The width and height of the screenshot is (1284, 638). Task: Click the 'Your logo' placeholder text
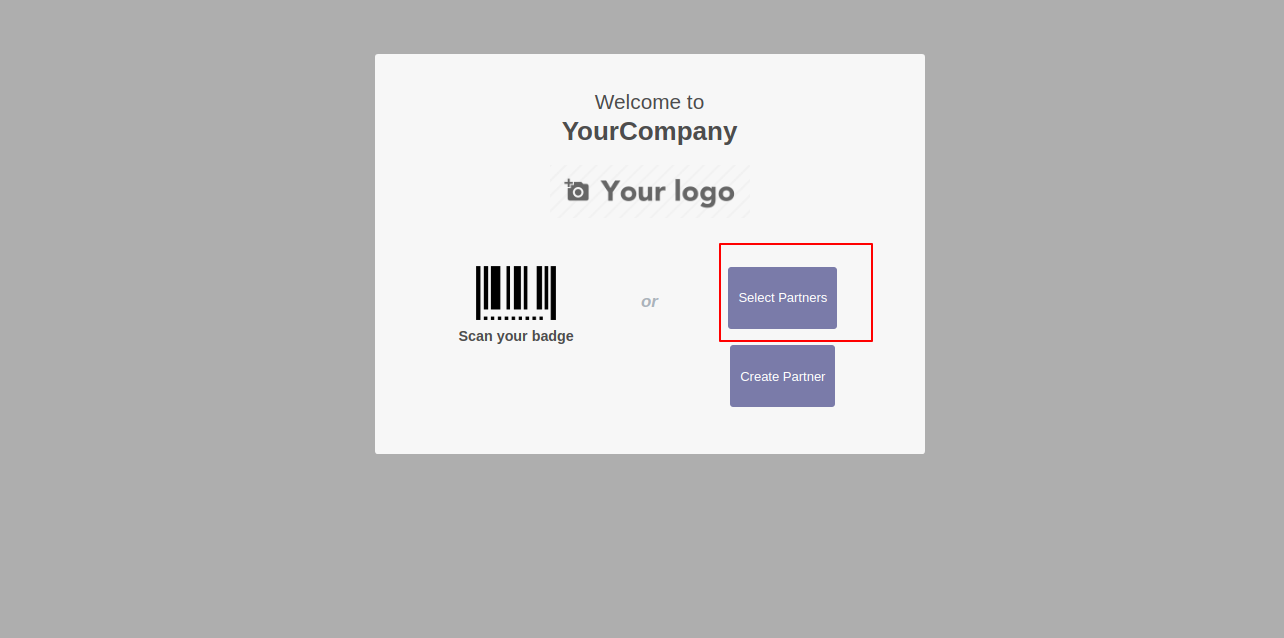point(667,192)
